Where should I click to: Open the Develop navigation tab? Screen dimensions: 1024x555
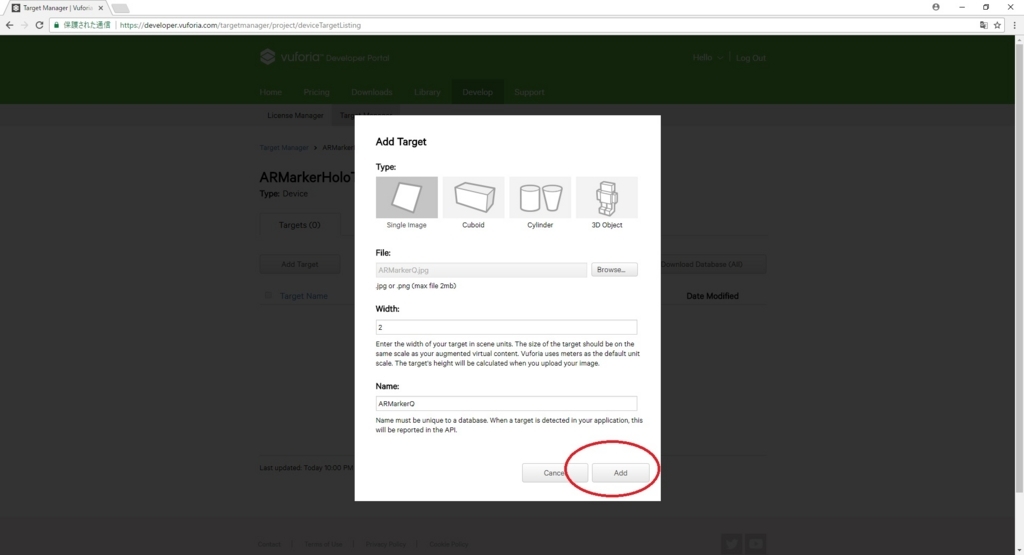tap(477, 92)
